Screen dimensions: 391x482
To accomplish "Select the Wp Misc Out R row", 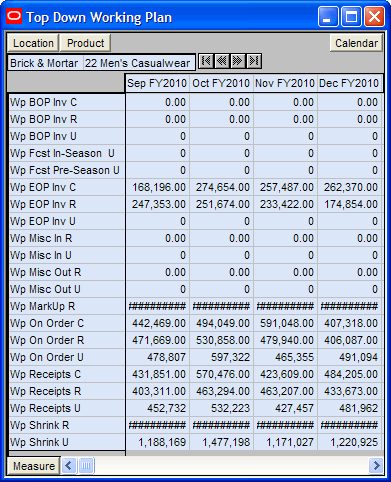I will click(67, 272).
